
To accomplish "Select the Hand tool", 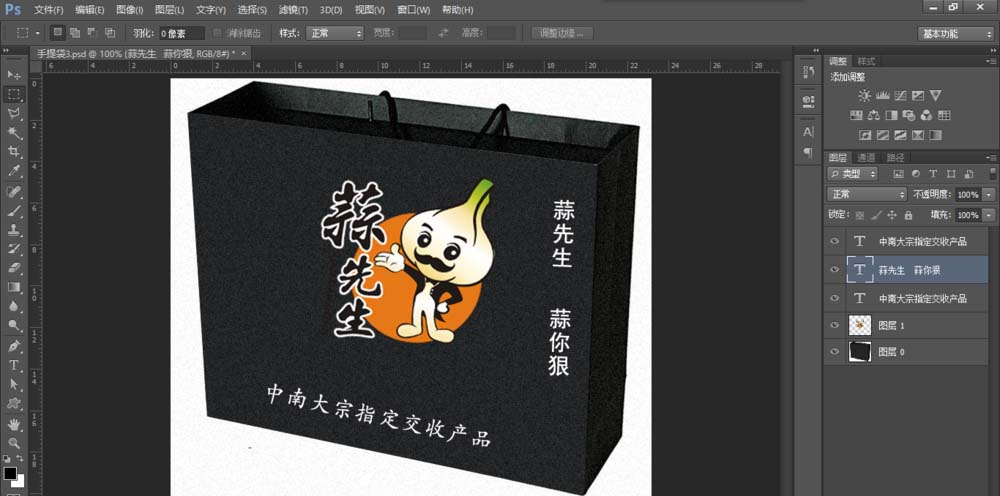I will coord(13,424).
